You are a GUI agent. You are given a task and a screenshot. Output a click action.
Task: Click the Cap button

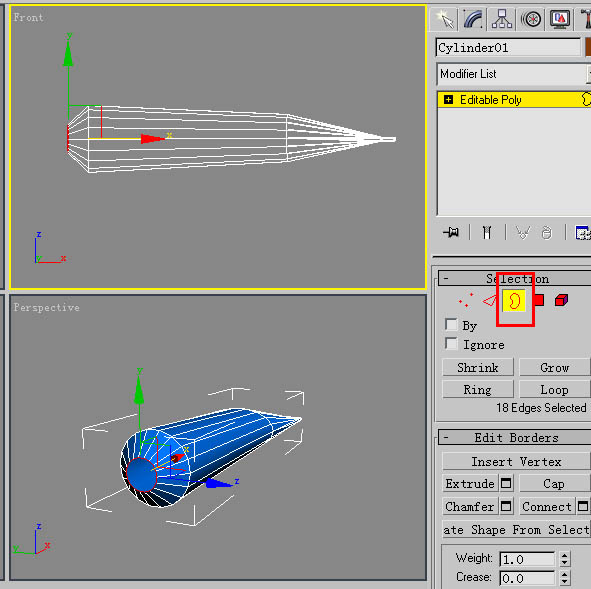(x=554, y=483)
